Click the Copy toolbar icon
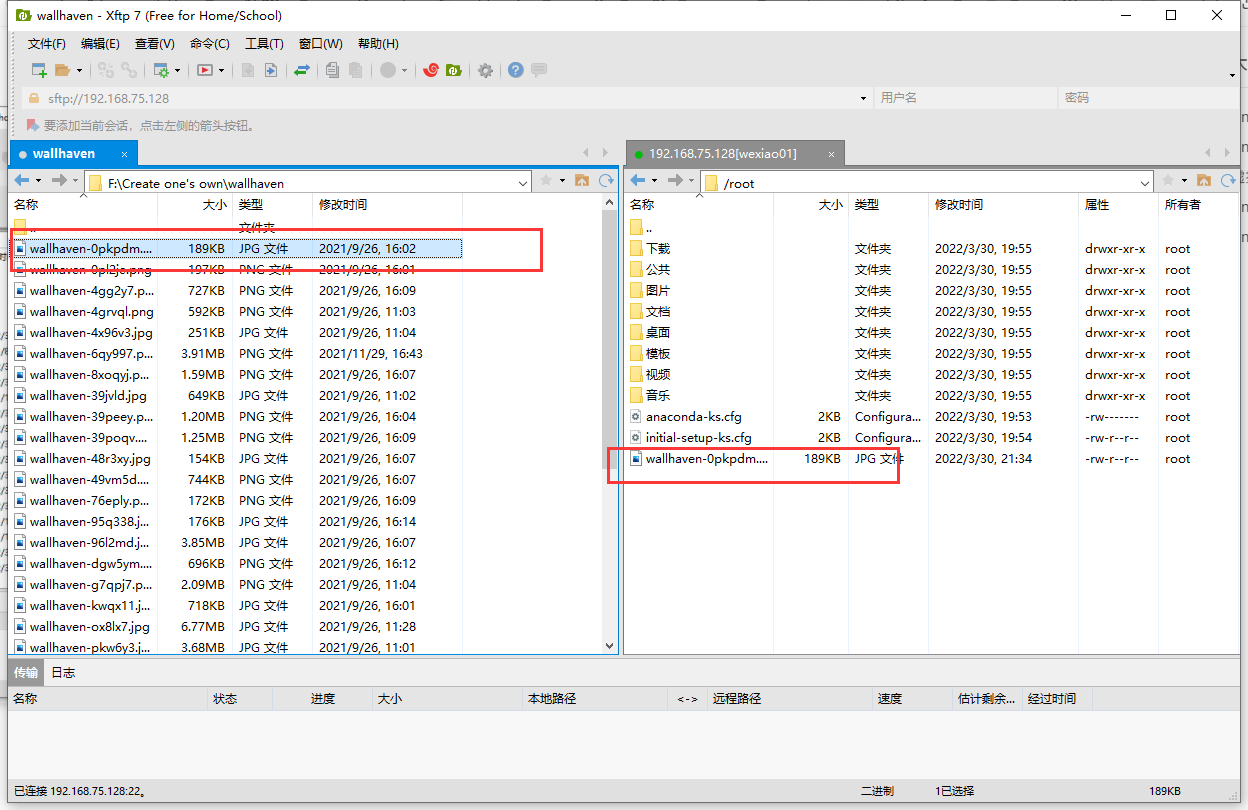The image size is (1248, 810). pos(332,70)
